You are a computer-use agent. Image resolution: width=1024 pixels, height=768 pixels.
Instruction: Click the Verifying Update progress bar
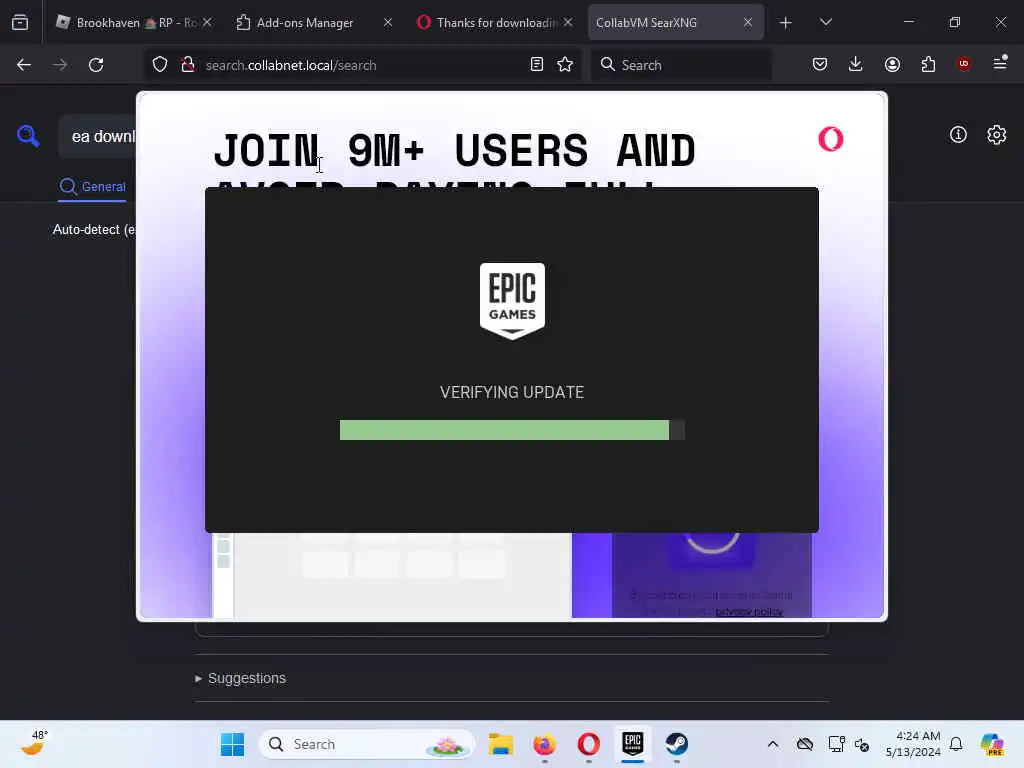[x=512, y=430]
